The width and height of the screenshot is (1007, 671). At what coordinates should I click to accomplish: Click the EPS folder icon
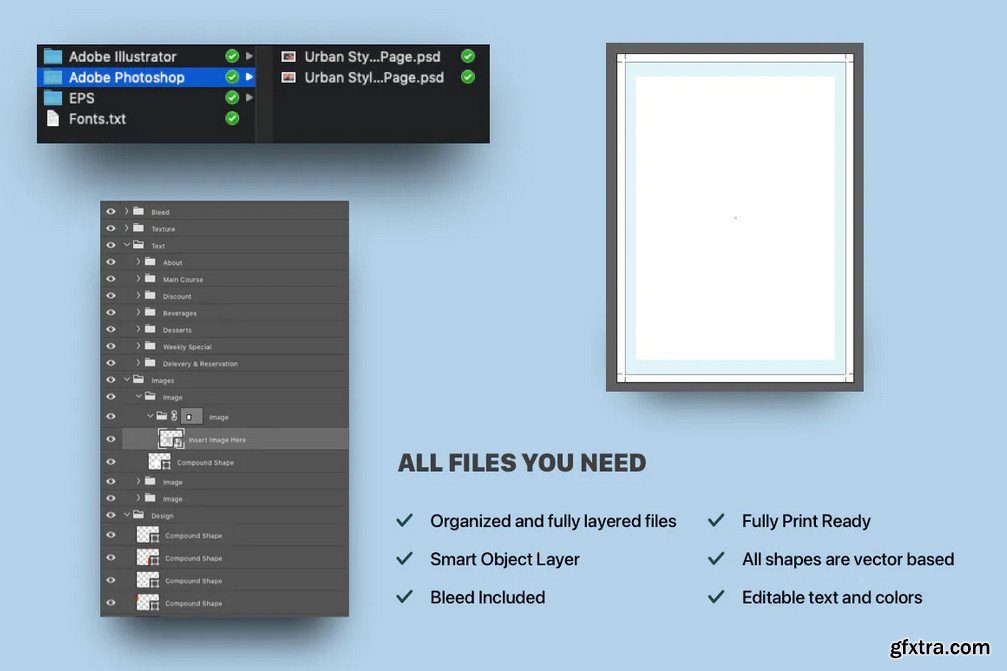(x=52, y=98)
